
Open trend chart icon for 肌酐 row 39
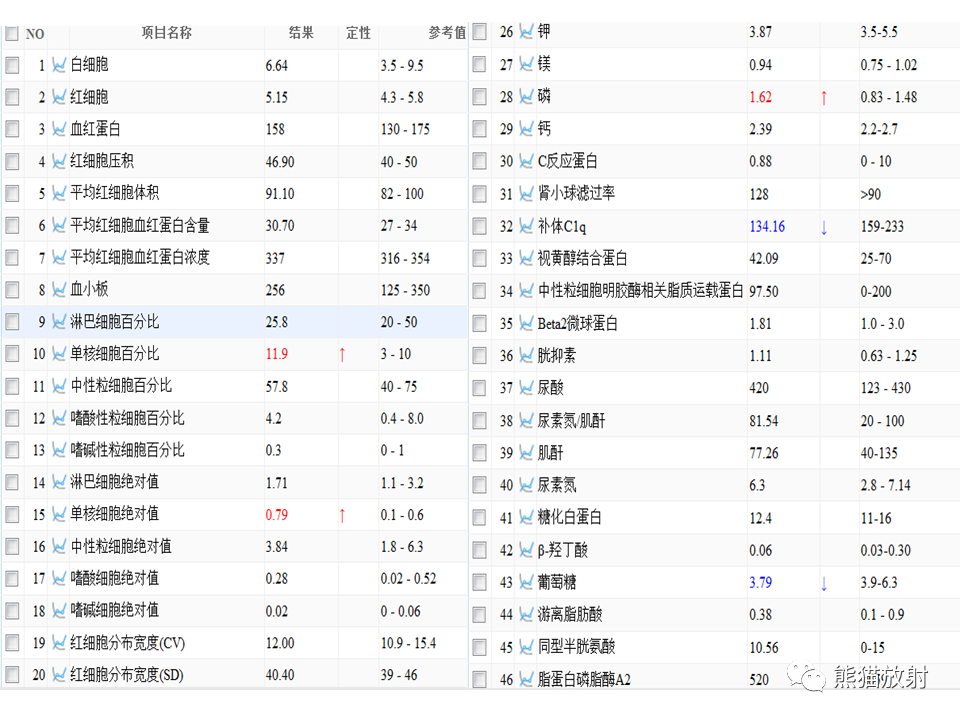point(526,452)
